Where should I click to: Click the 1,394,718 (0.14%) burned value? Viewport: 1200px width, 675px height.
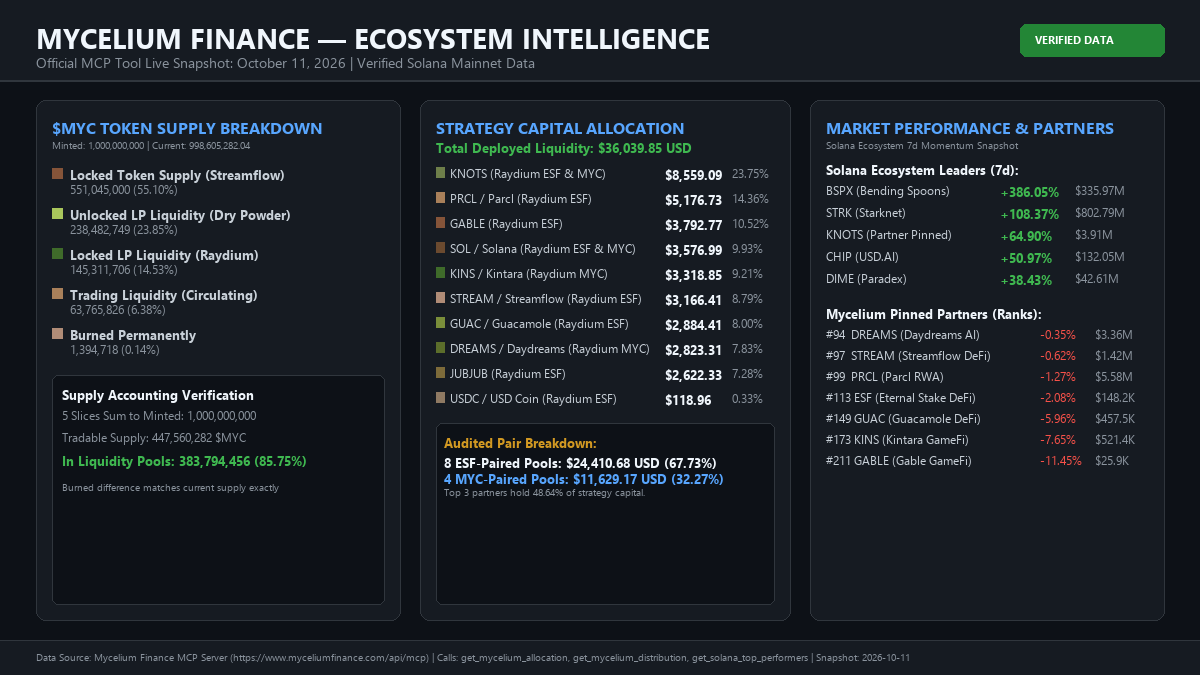(114, 349)
